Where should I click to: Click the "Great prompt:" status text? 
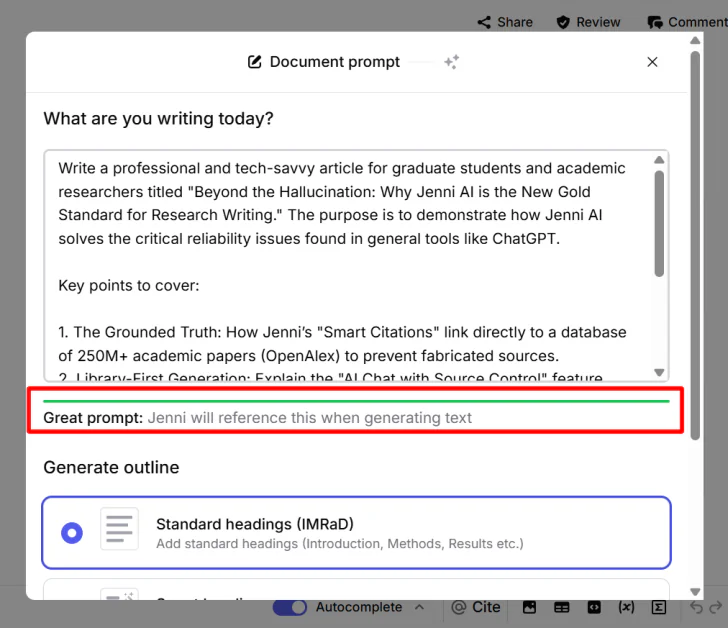[x=93, y=418]
